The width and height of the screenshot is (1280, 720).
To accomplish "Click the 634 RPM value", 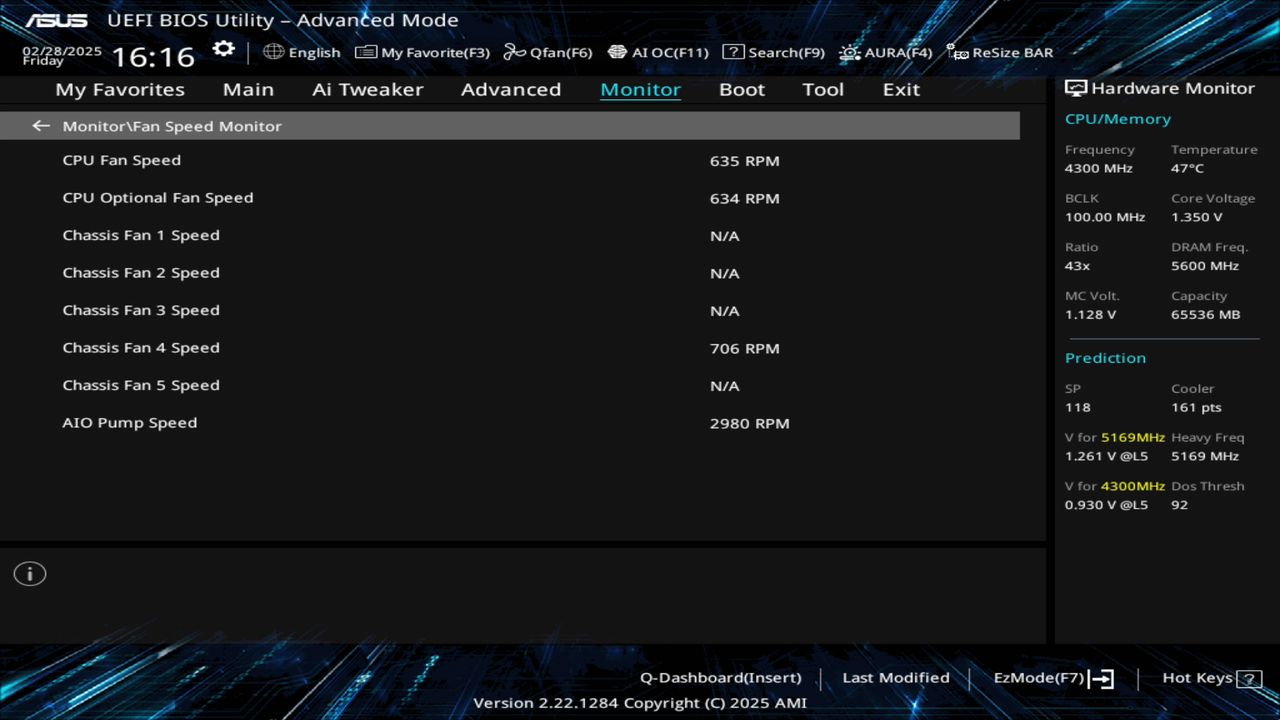I will (744, 198).
